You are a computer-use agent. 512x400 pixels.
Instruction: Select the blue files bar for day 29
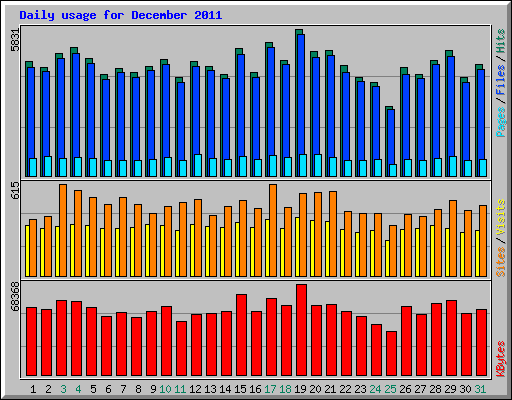[451, 106]
